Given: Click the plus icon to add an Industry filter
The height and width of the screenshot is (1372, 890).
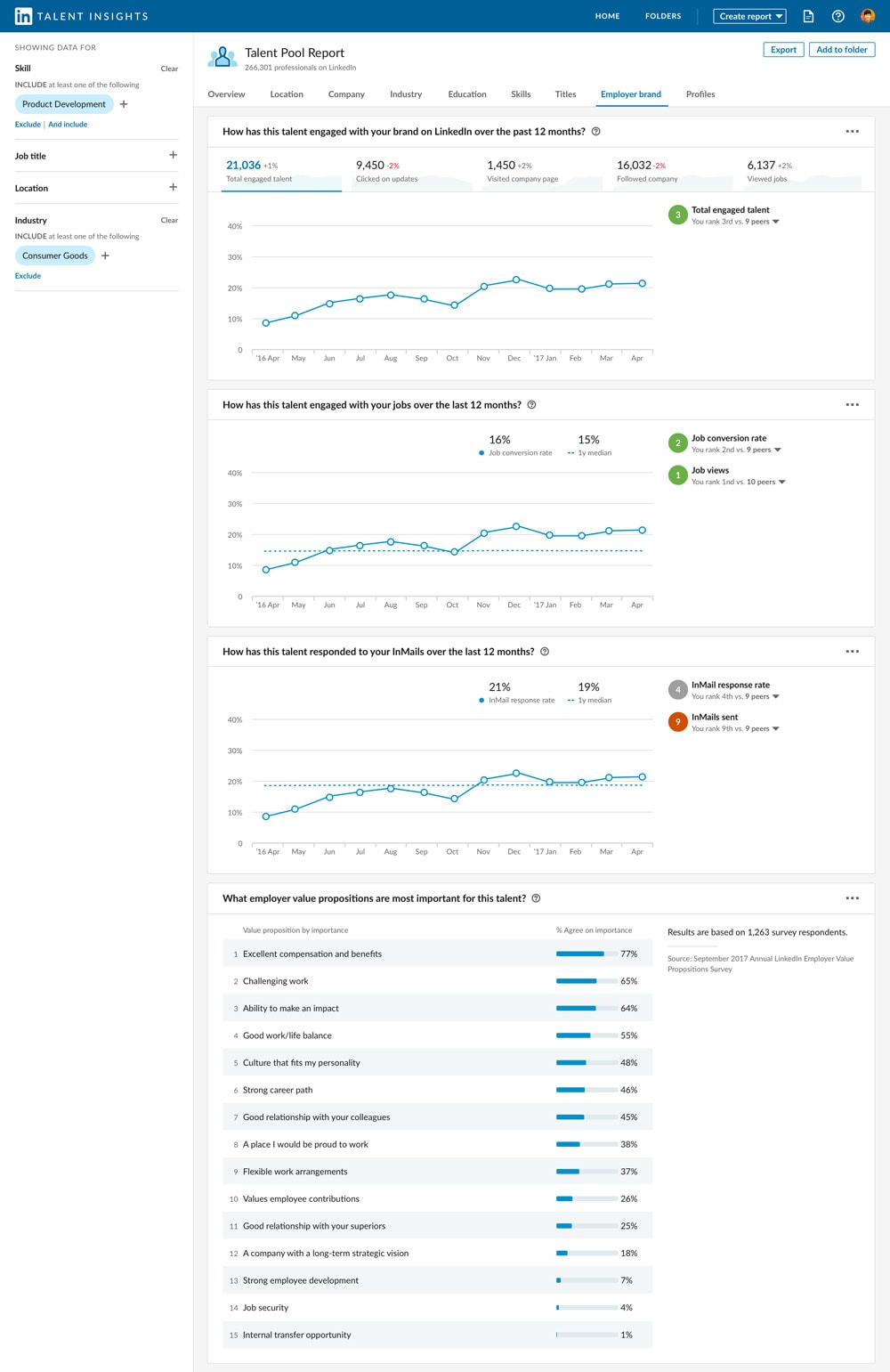Looking at the screenshot, I should 106,255.
